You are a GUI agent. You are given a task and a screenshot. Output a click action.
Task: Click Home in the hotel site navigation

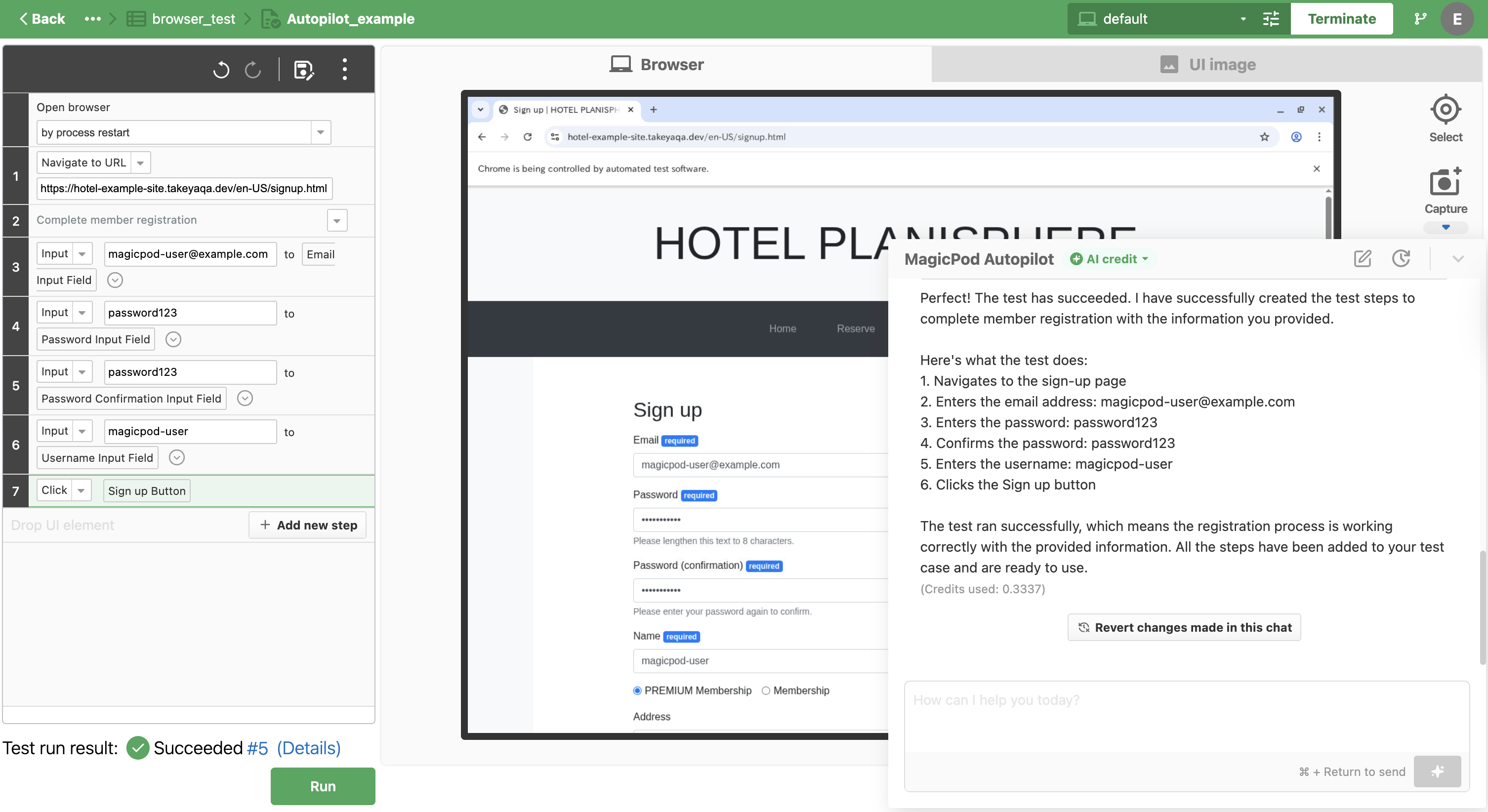(x=782, y=328)
